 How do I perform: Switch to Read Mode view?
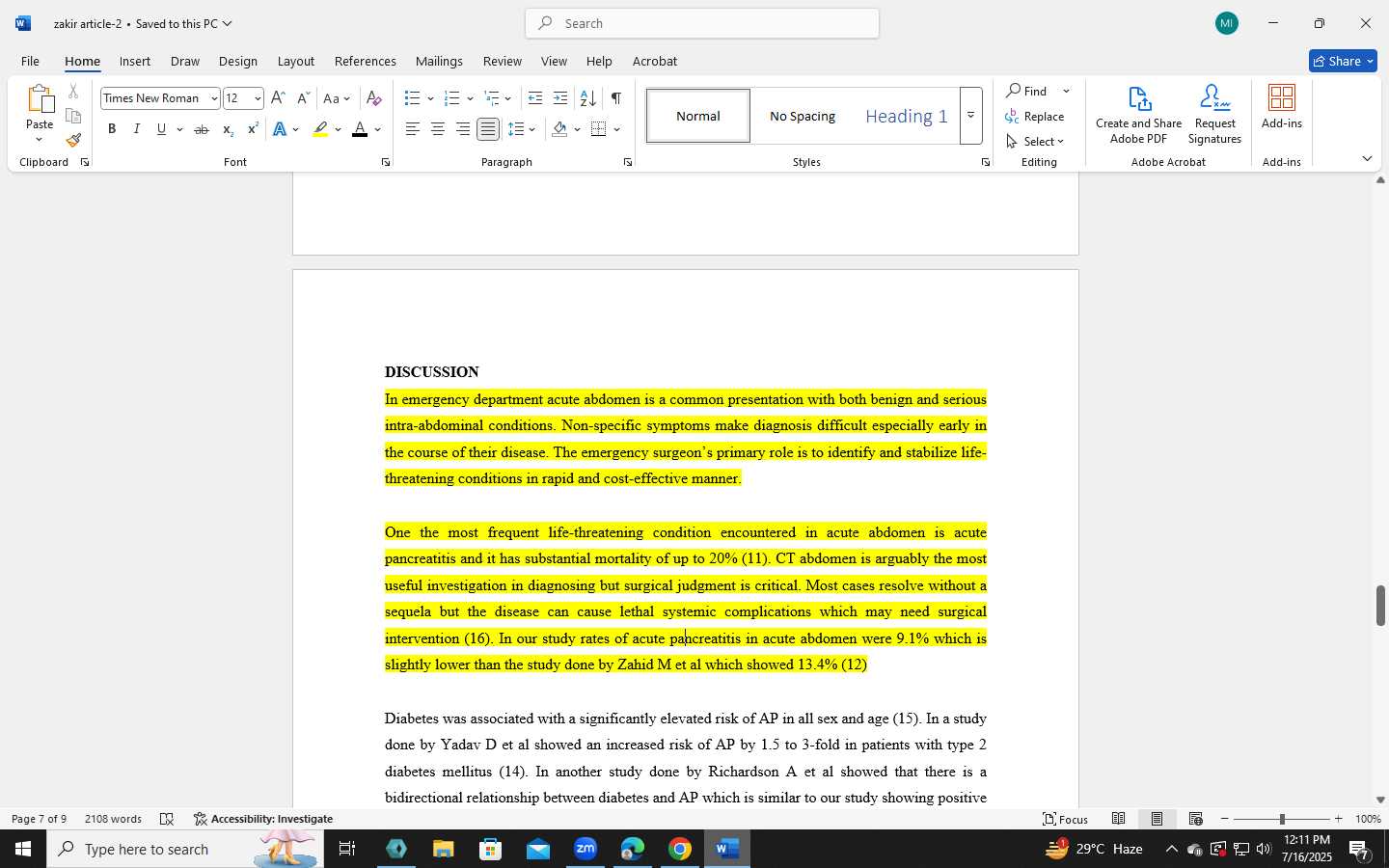point(1118,819)
